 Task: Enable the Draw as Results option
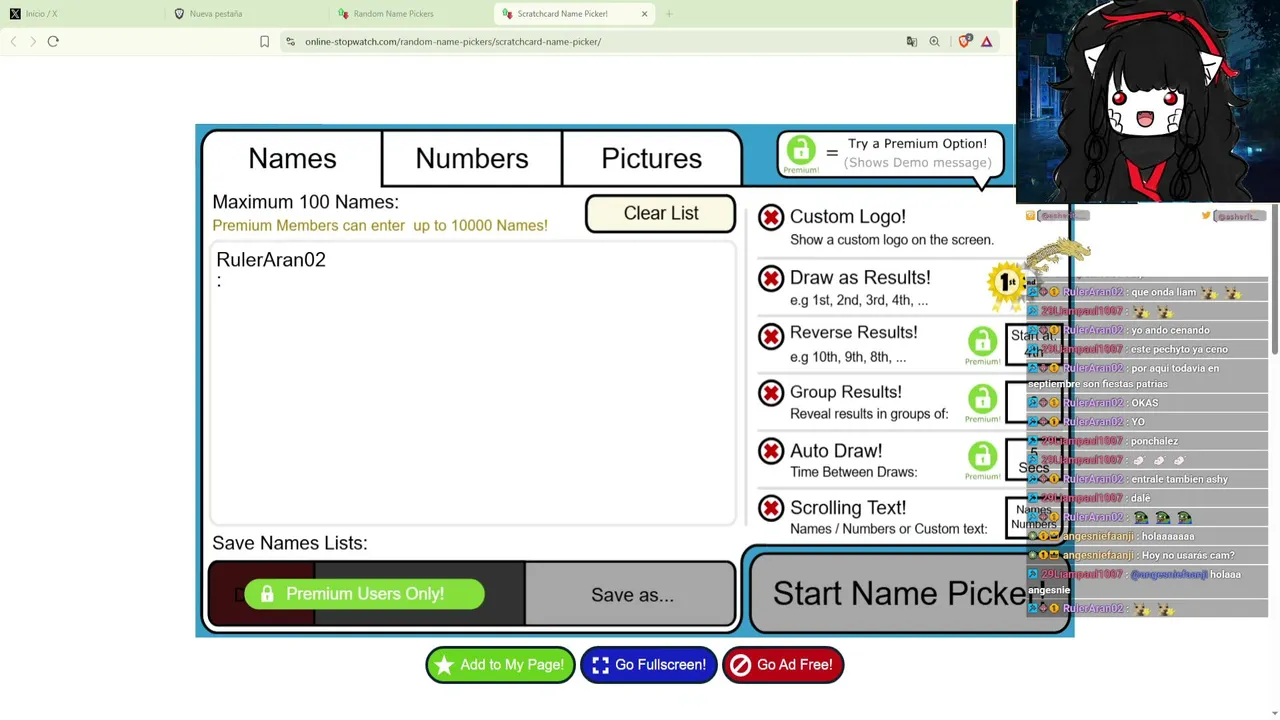pyautogui.click(x=771, y=278)
